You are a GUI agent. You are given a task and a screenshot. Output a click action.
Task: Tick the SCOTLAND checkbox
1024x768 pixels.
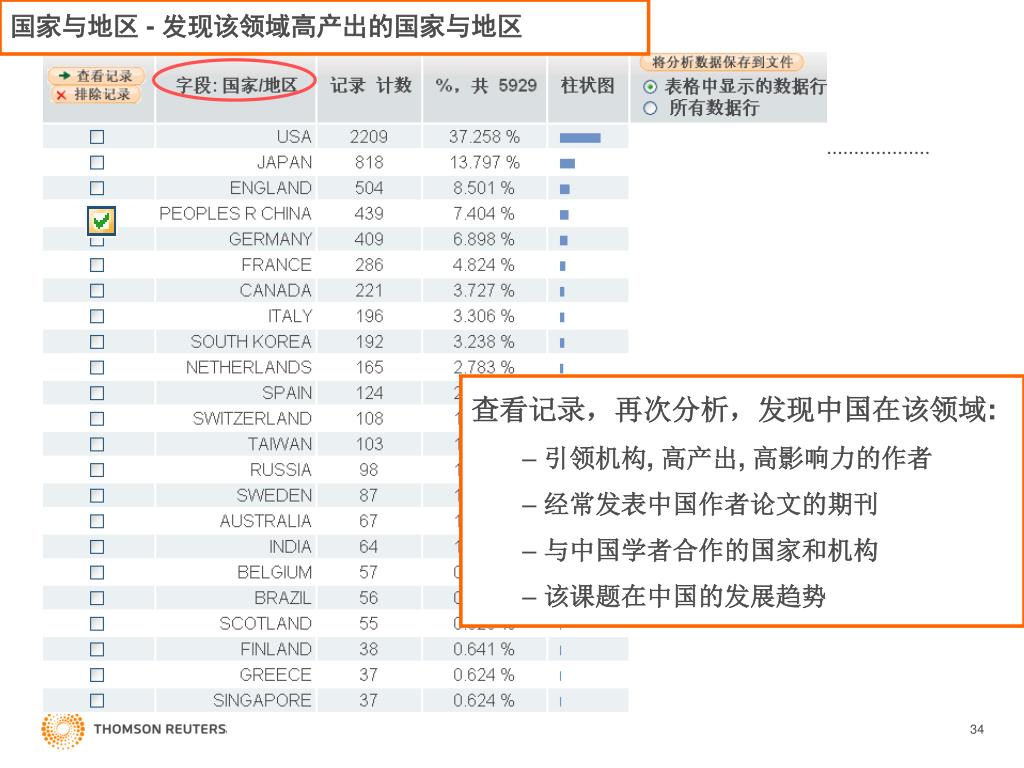point(97,624)
